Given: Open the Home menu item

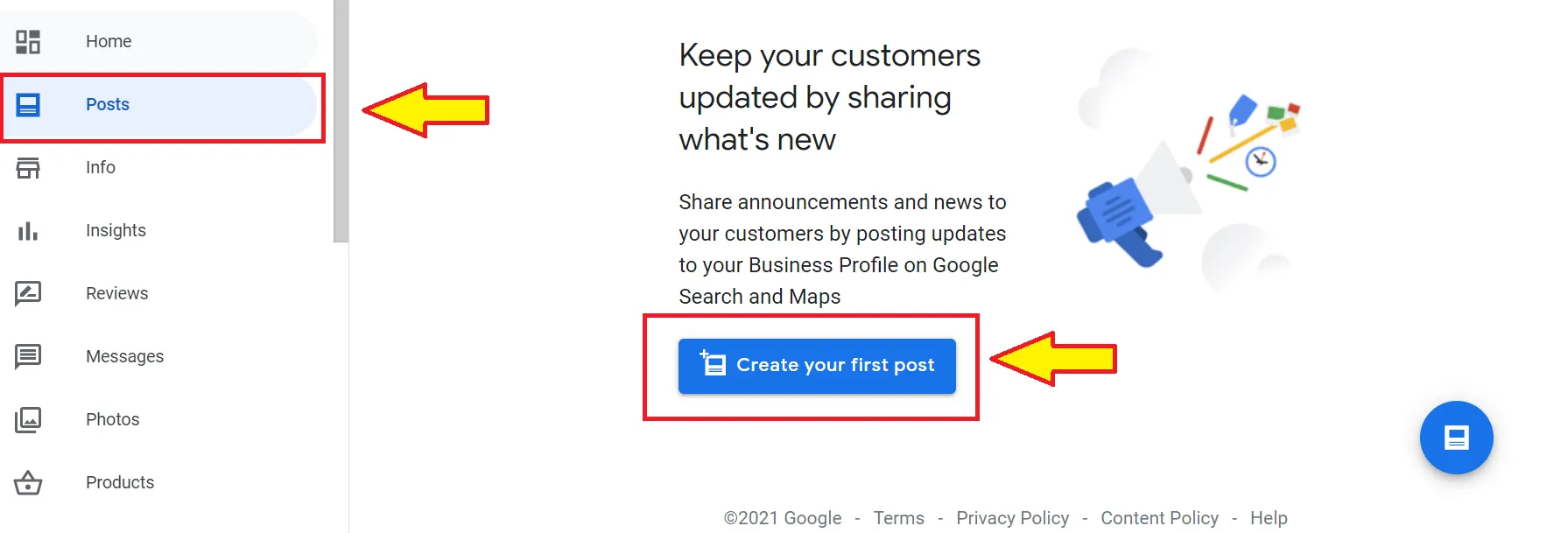Looking at the screenshot, I should pos(109,41).
